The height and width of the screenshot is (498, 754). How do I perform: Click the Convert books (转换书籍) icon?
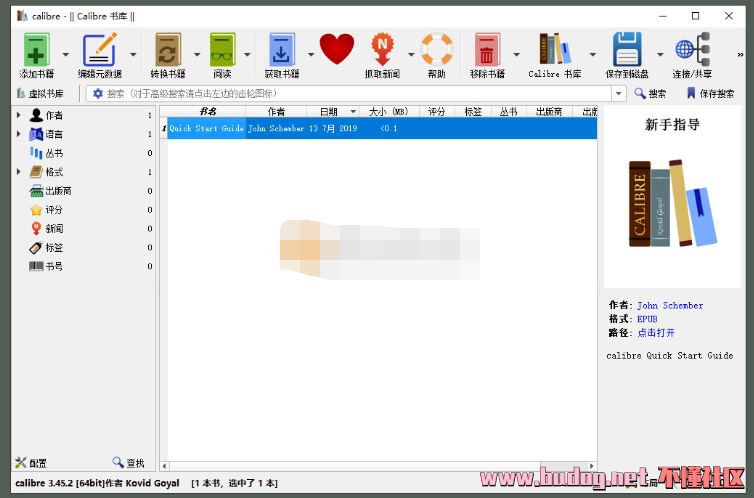168,50
